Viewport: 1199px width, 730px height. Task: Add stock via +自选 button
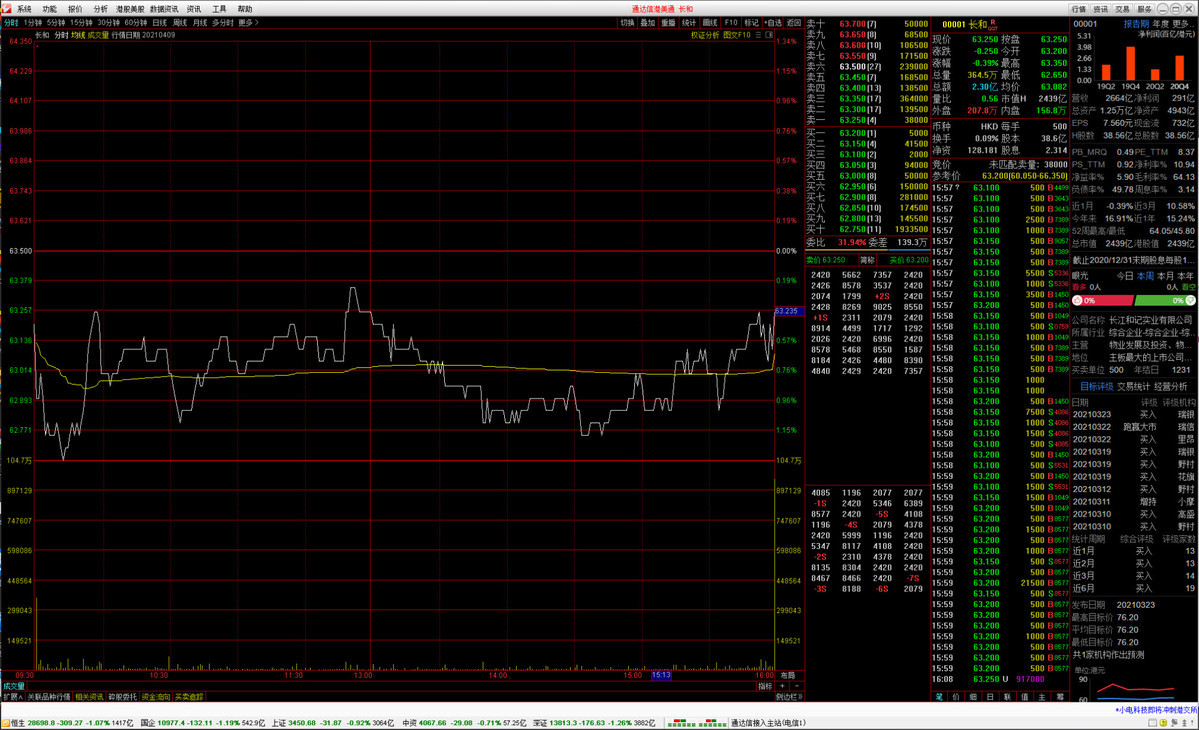point(773,23)
